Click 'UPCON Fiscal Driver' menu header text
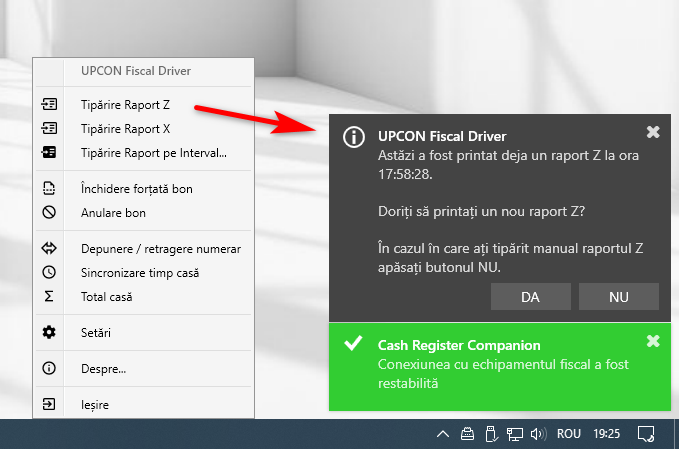The height and width of the screenshot is (449, 679). tap(136, 71)
